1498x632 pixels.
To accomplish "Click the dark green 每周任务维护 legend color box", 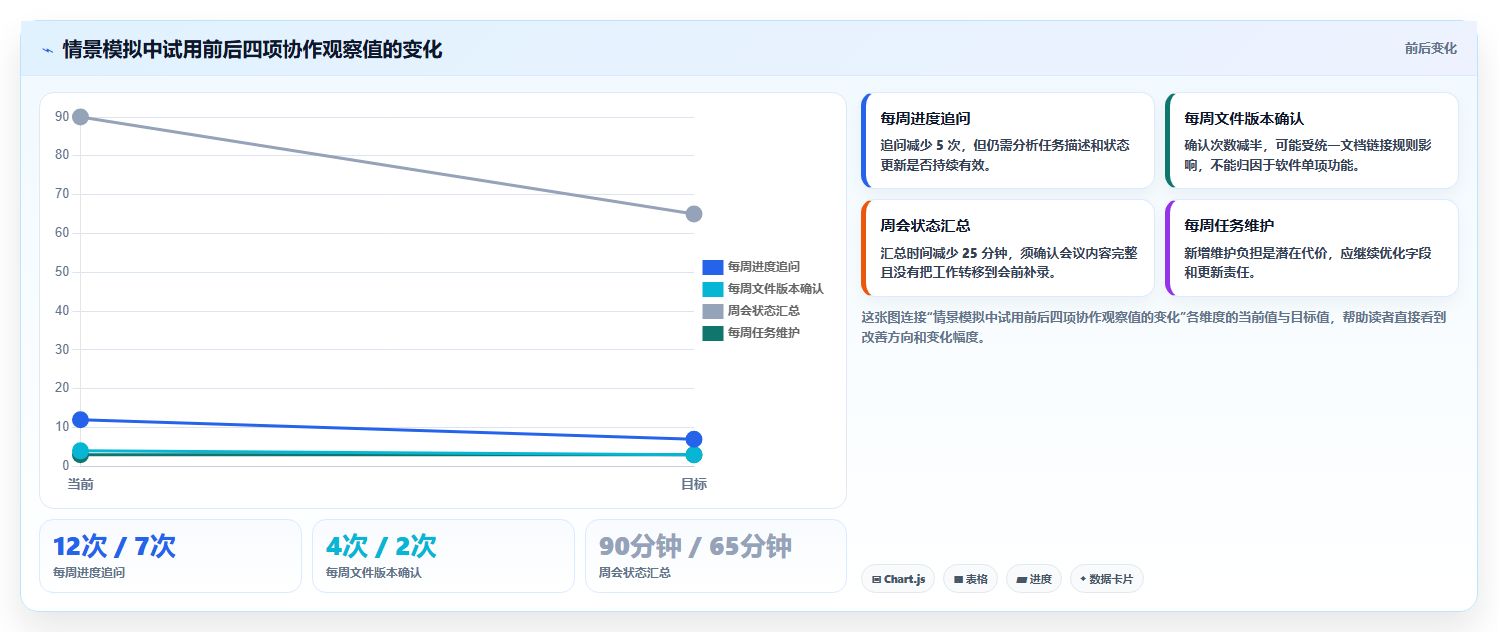I will coord(713,333).
